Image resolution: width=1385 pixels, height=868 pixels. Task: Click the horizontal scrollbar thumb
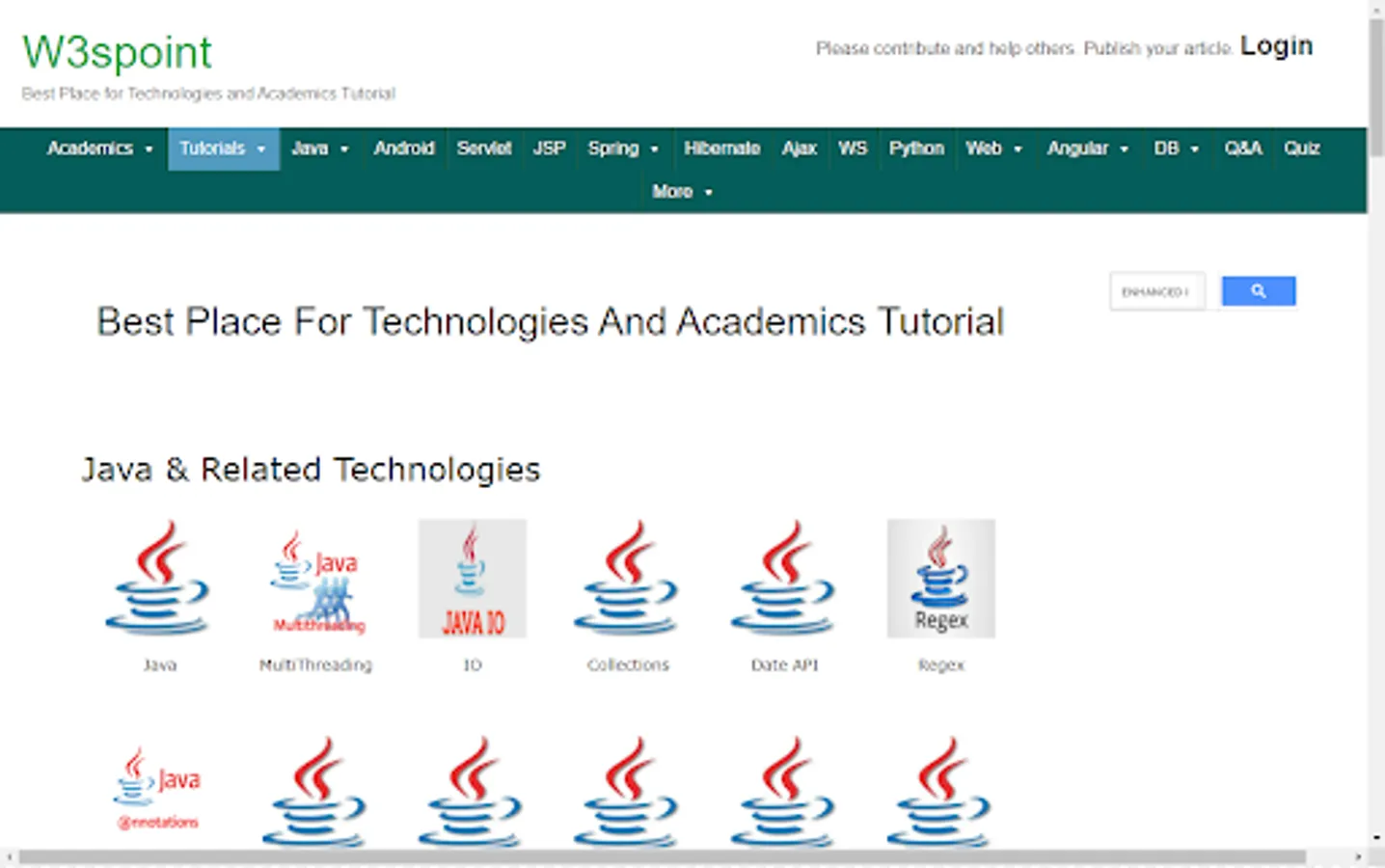click(x=663, y=857)
